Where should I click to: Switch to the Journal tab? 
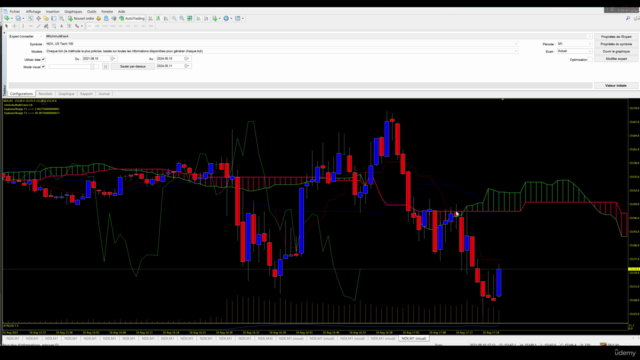pos(104,94)
